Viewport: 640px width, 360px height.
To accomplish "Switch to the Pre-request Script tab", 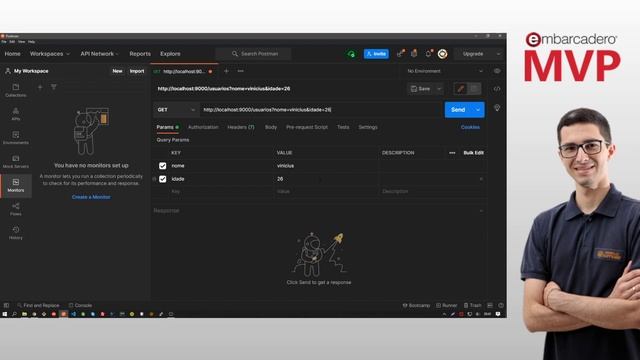I will coord(307,127).
